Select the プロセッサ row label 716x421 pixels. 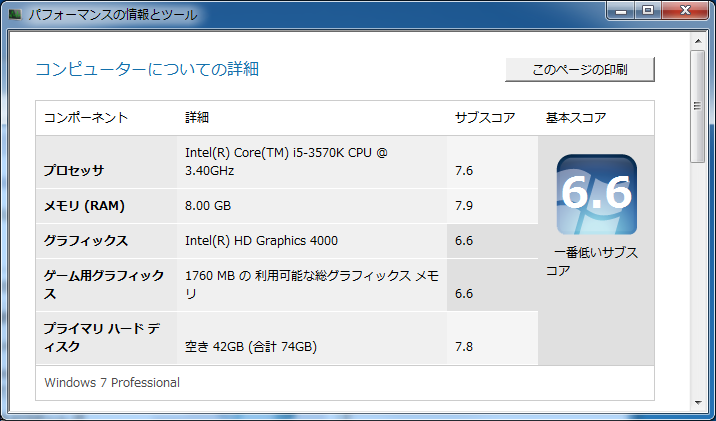(74, 170)
